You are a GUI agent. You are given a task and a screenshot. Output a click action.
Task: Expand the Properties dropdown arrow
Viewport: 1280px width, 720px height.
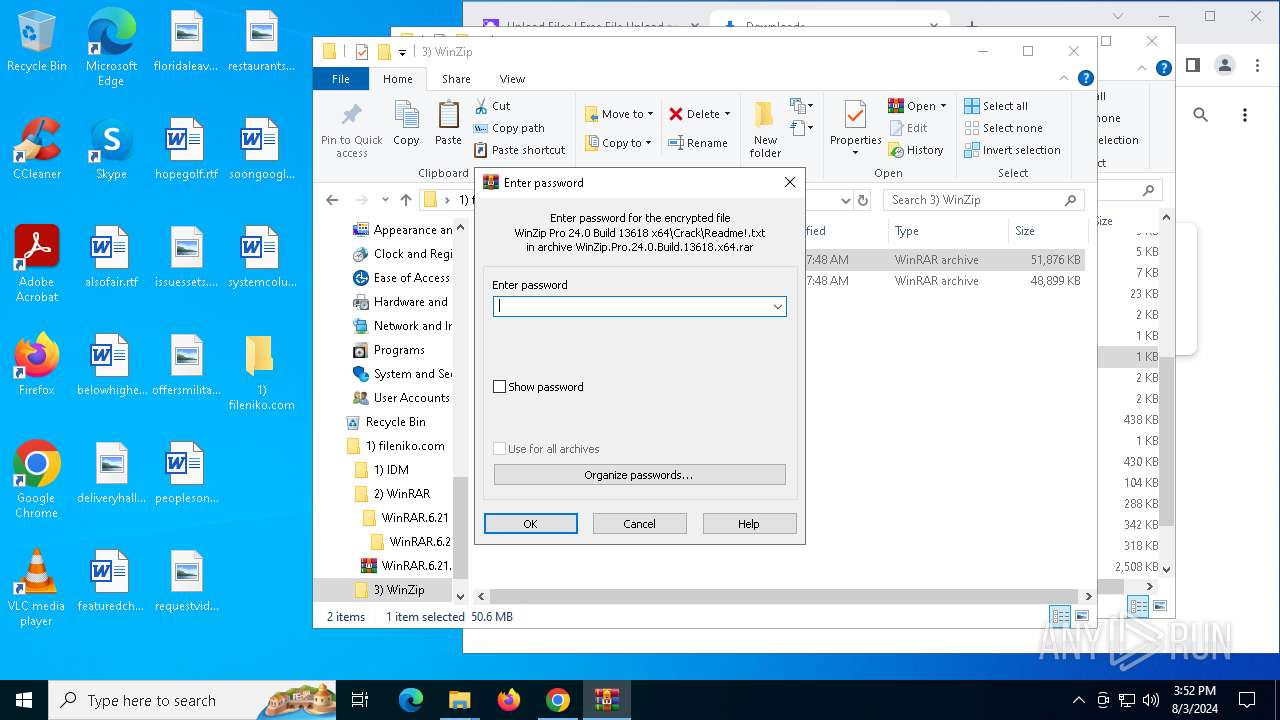pyautogui.click(x=855, y=153)
